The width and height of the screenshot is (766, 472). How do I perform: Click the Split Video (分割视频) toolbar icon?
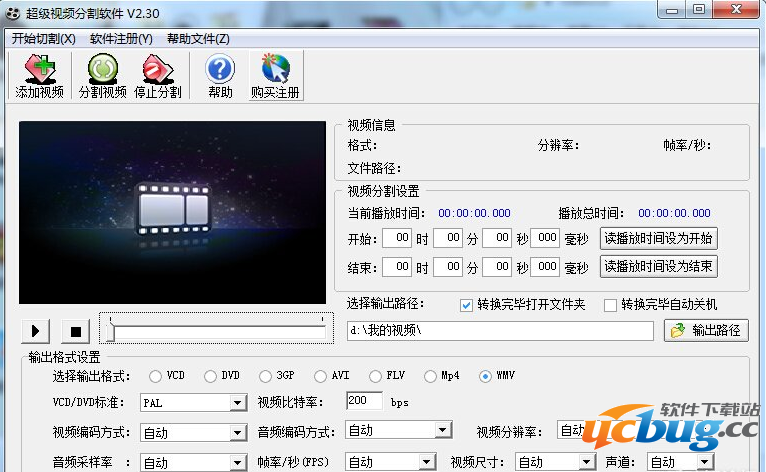coord(103,76)
